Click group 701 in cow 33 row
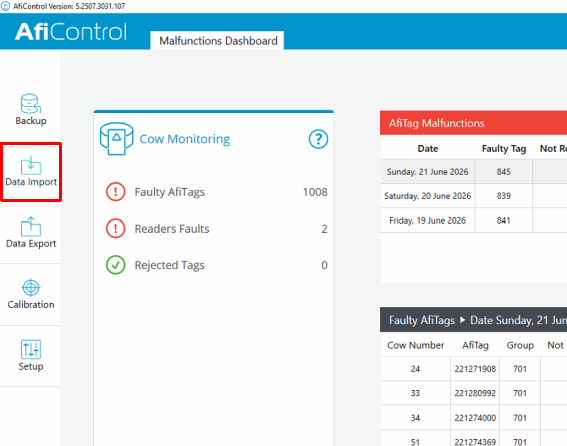567x446 pixels. [x=520, y=393]
